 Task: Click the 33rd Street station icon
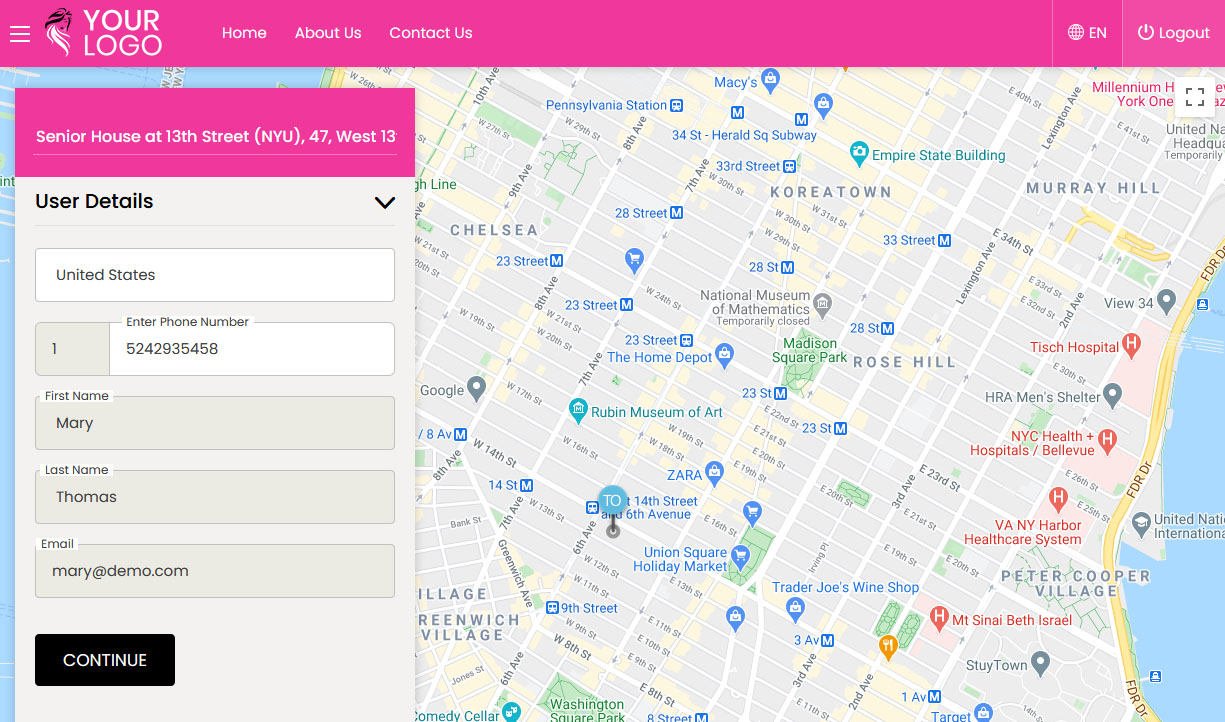pyautogui.click(x=790, y=166)
